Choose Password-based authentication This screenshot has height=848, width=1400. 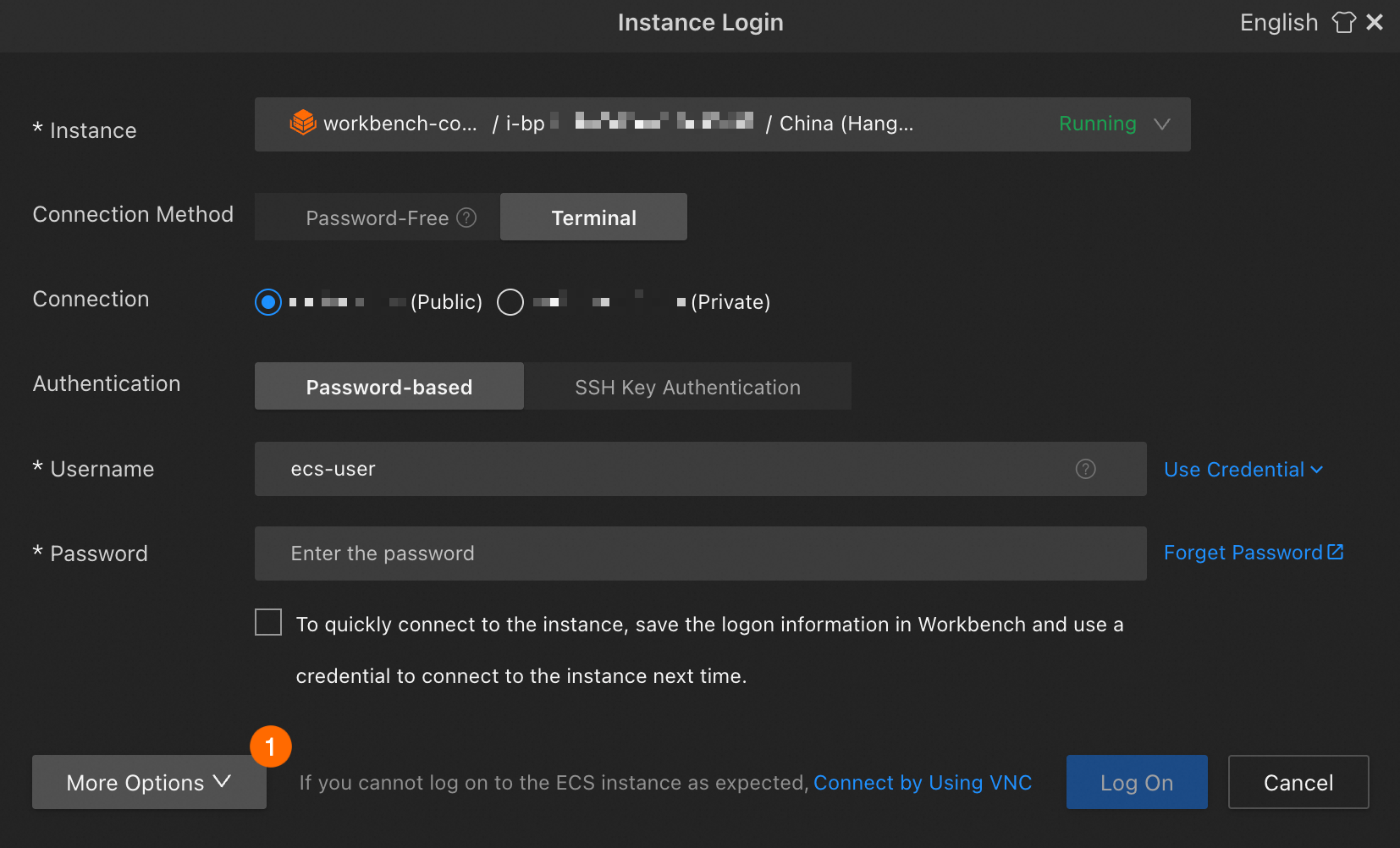[x=389, y=387]
